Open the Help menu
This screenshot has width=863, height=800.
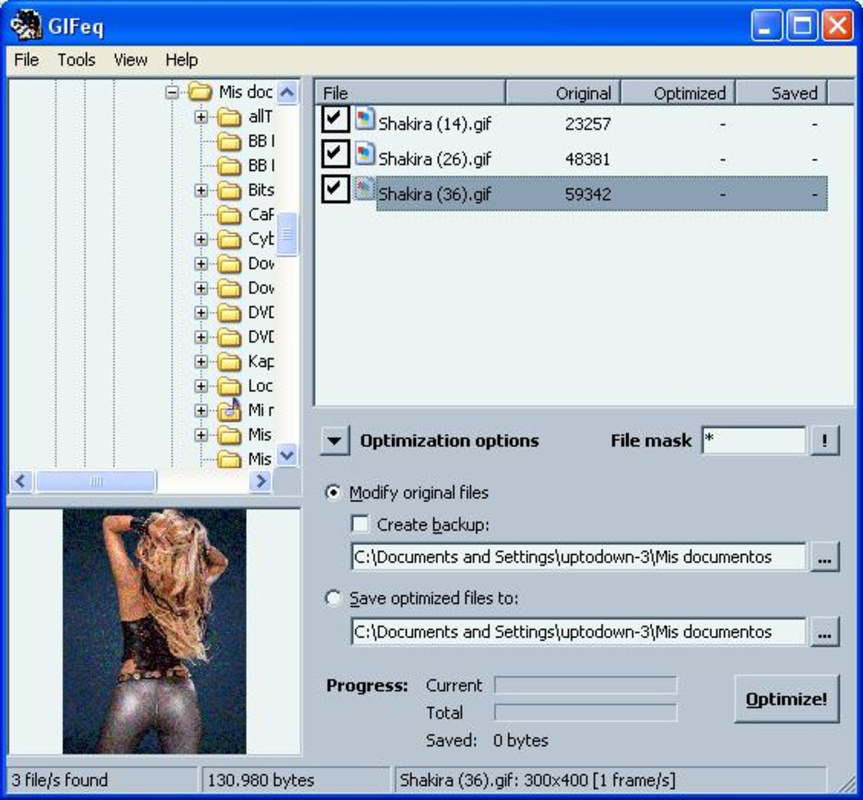point(182,59)
